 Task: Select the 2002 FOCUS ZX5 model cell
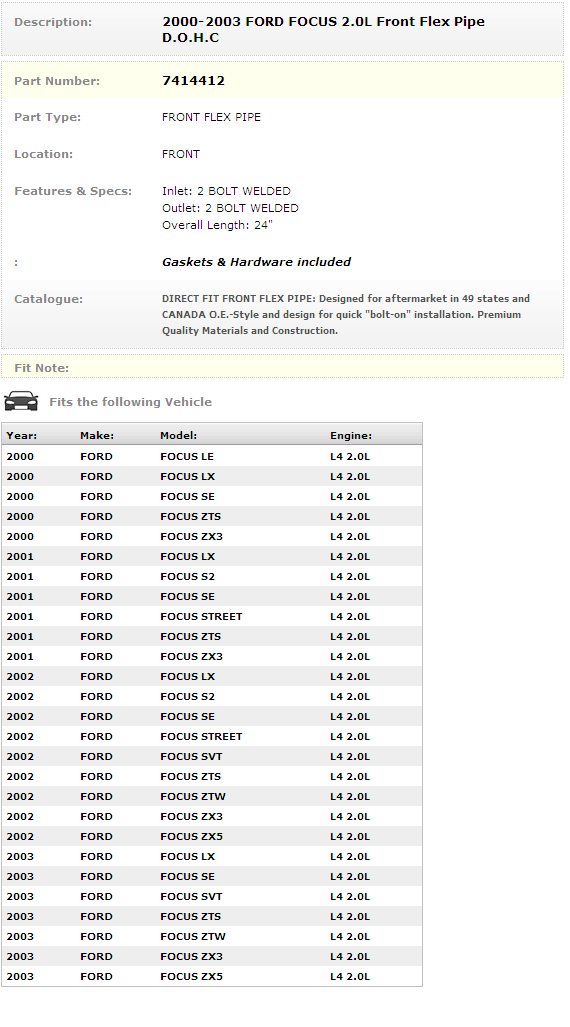click(191, 836)
